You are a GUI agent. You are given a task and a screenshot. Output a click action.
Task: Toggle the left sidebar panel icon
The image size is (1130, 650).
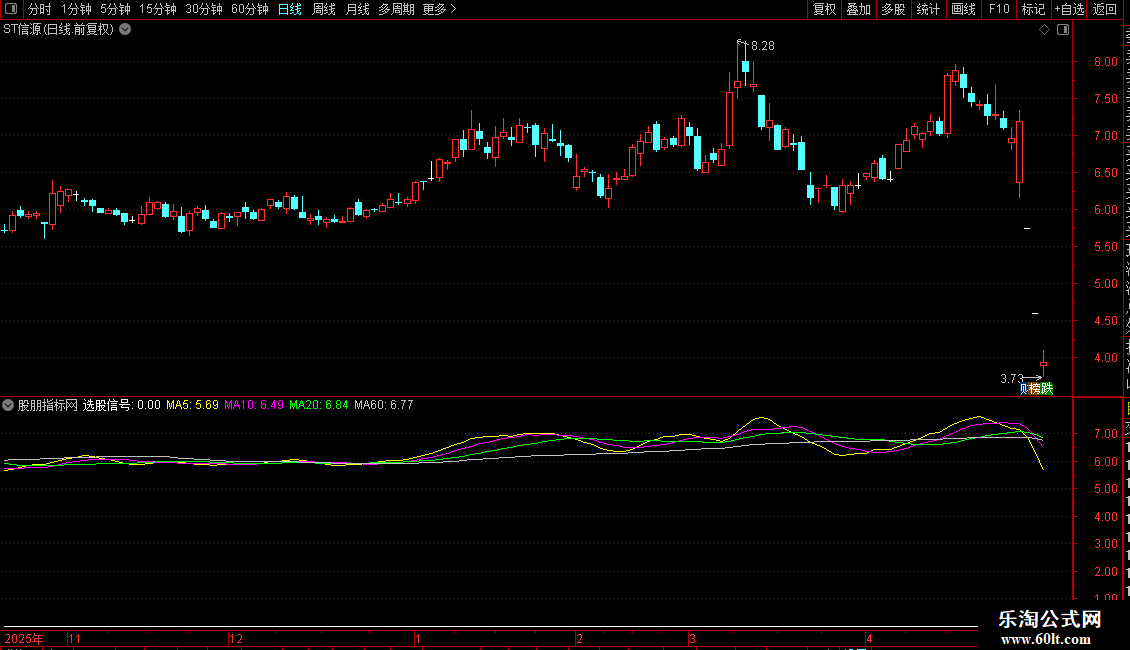pos(11,9)
